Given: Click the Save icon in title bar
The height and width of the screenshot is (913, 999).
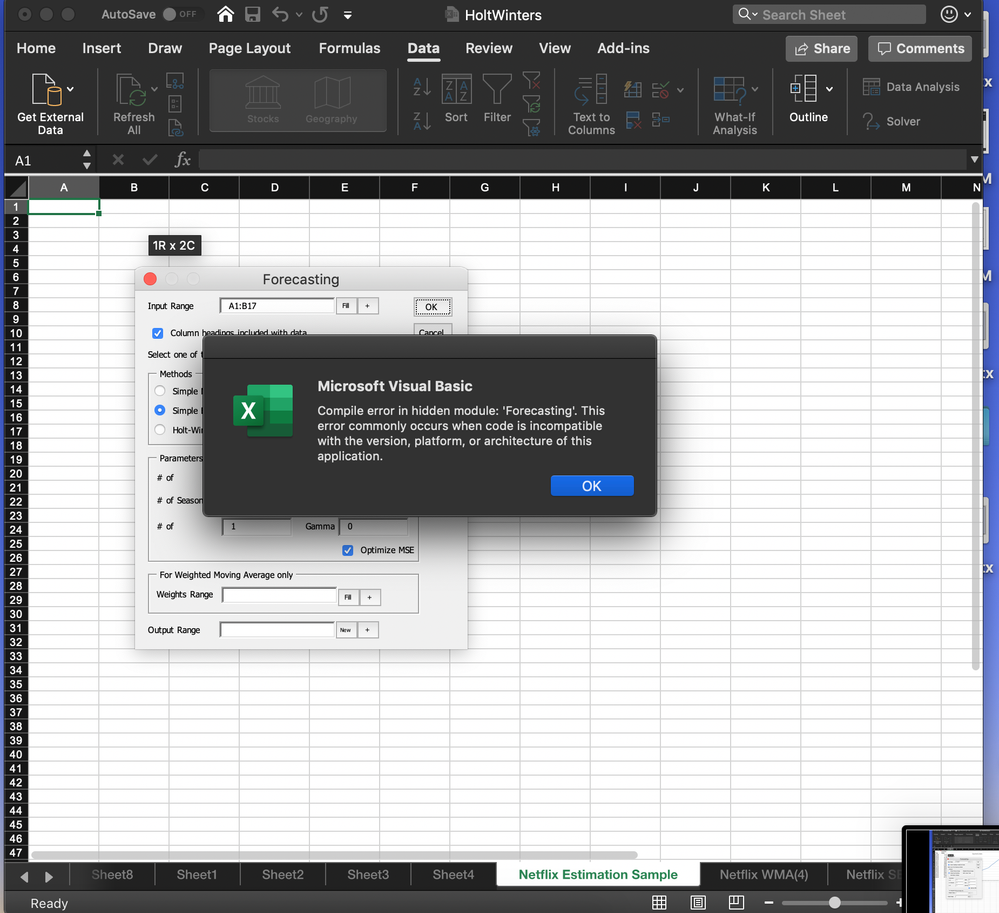Looking at the screenshot, I should 253,15.
